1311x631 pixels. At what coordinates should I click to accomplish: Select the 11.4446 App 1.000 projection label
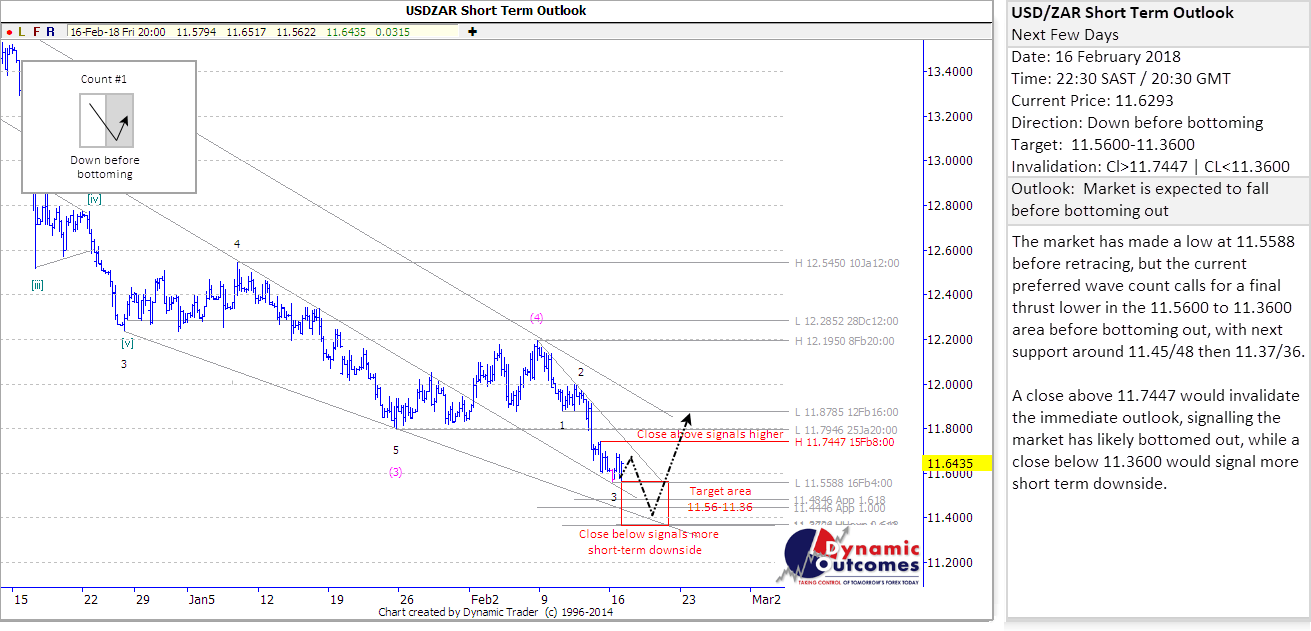[x=839, y=508]
